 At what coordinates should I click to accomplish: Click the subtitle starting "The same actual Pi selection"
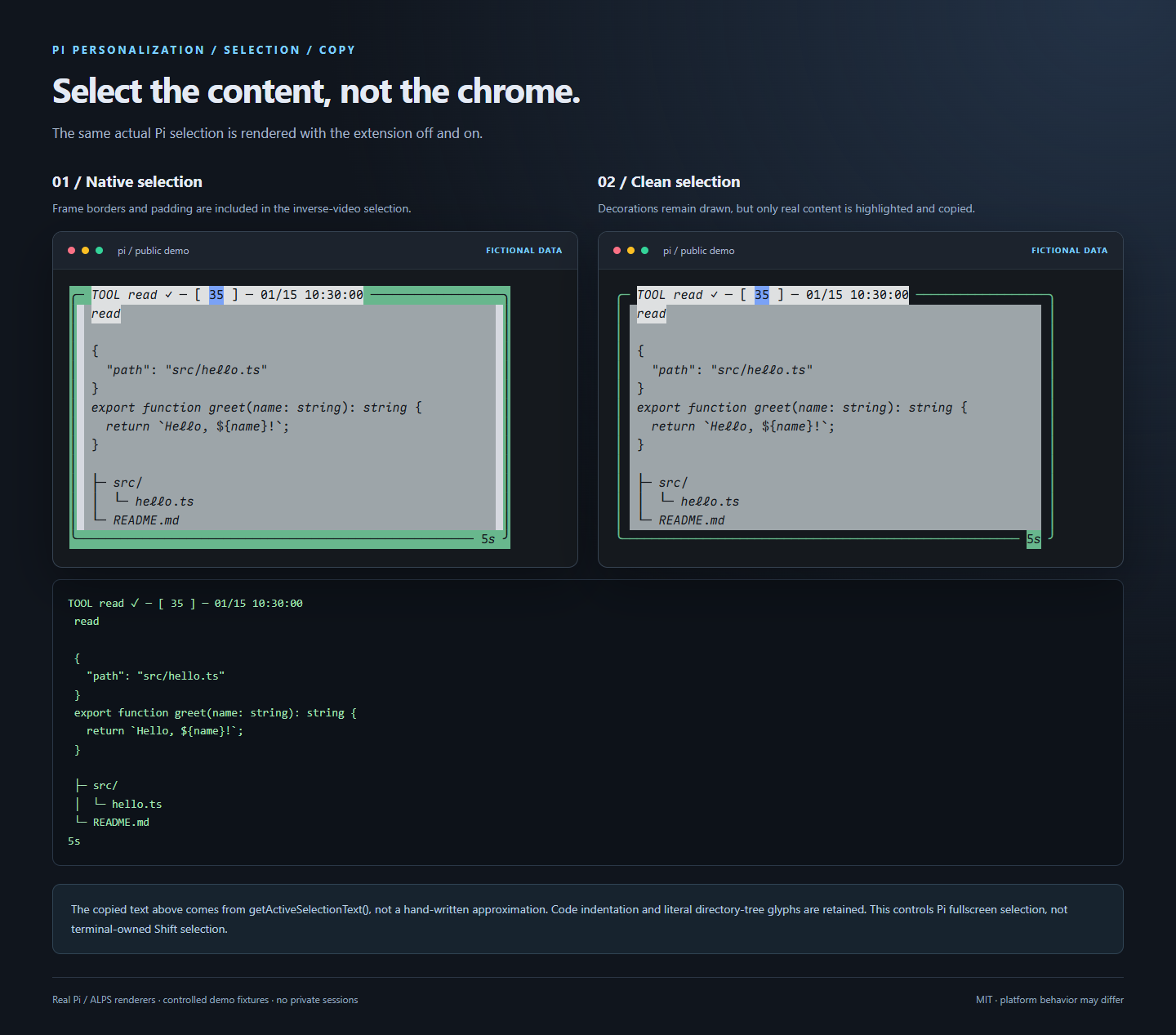tap(268, 133)
